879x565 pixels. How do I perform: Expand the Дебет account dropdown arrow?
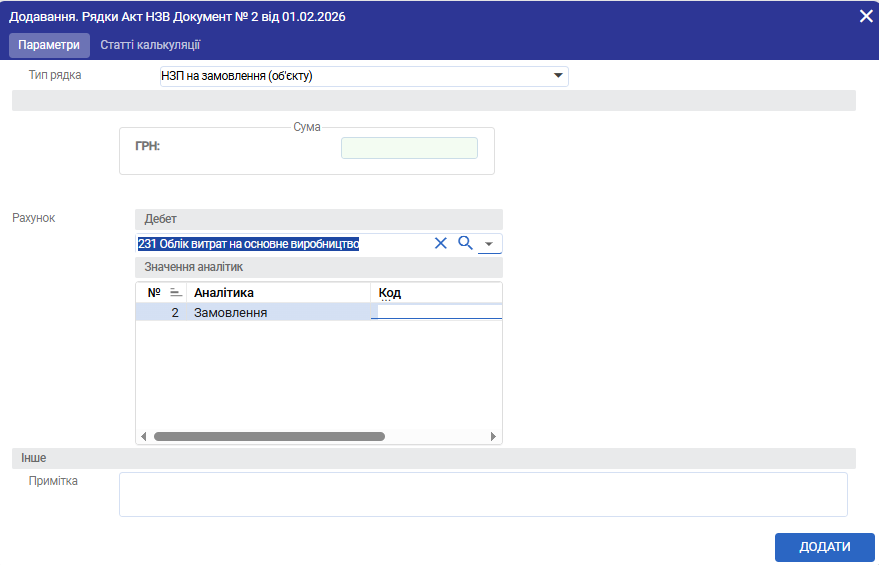(489, 244)
